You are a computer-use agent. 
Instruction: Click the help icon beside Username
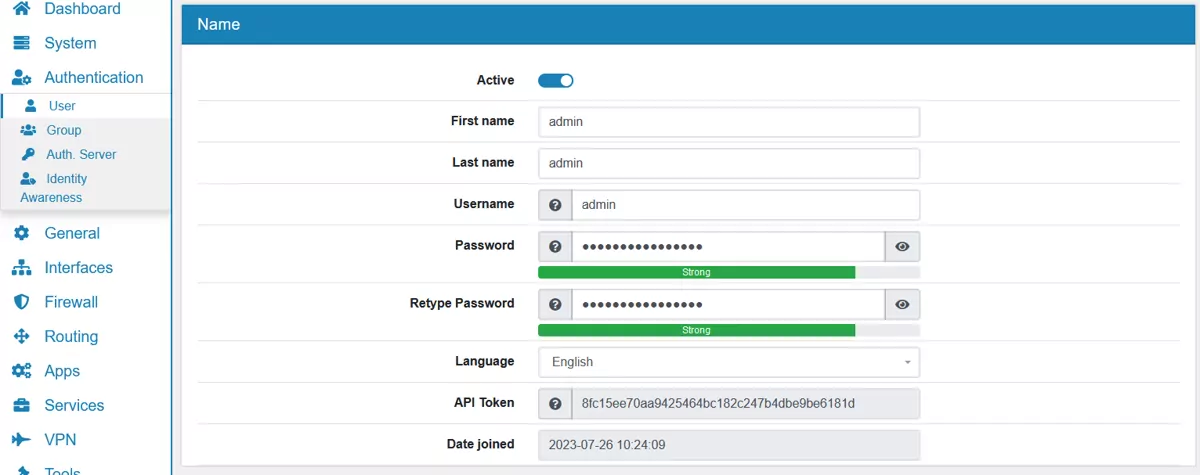[555, 205]
